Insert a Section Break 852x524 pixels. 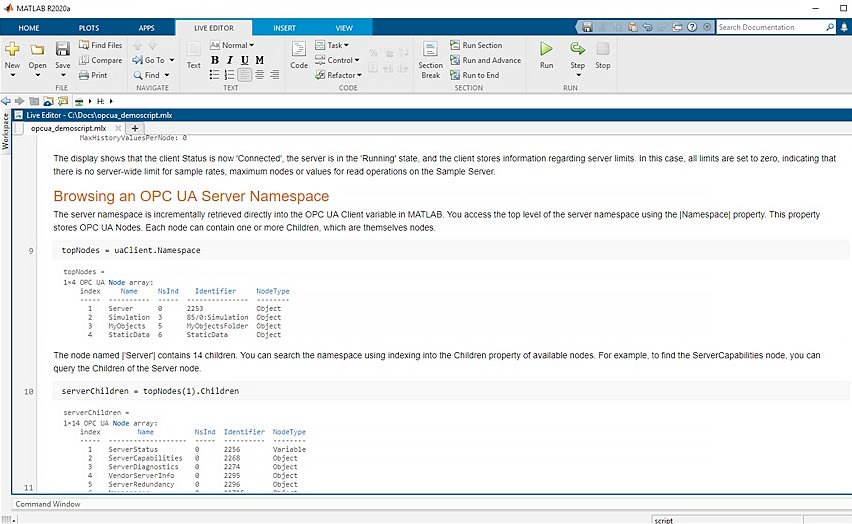click(430, 59)
